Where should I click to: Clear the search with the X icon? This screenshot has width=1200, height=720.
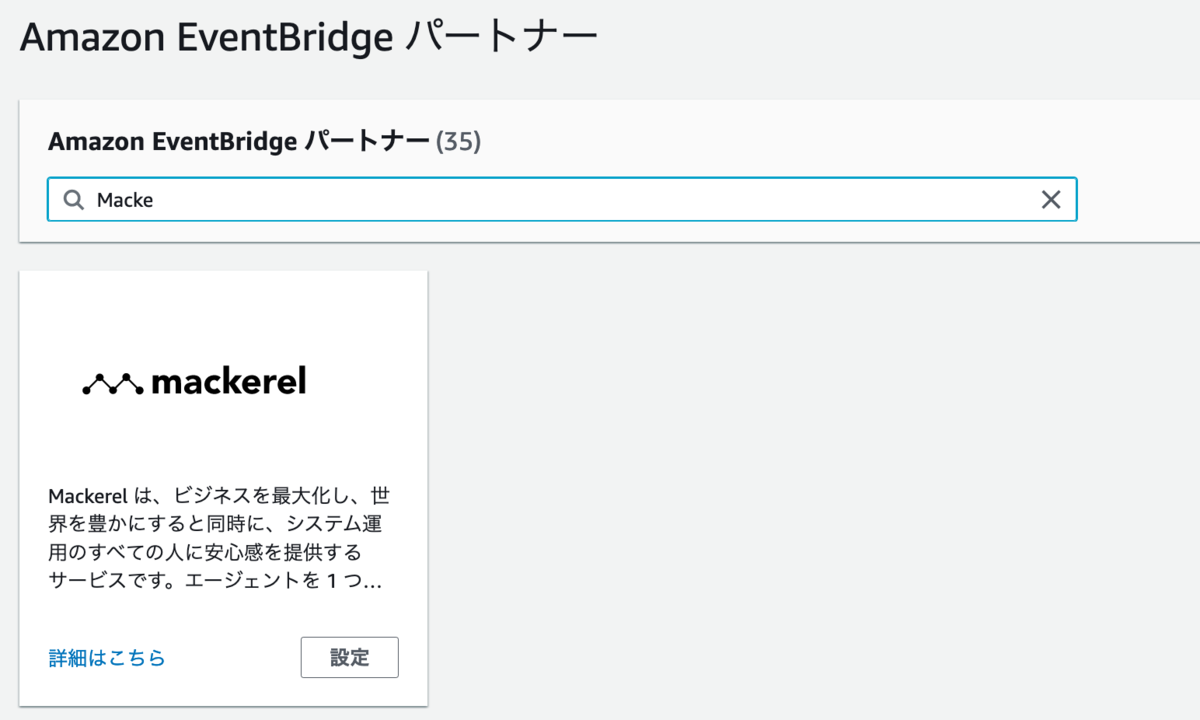click(1051, 199)
